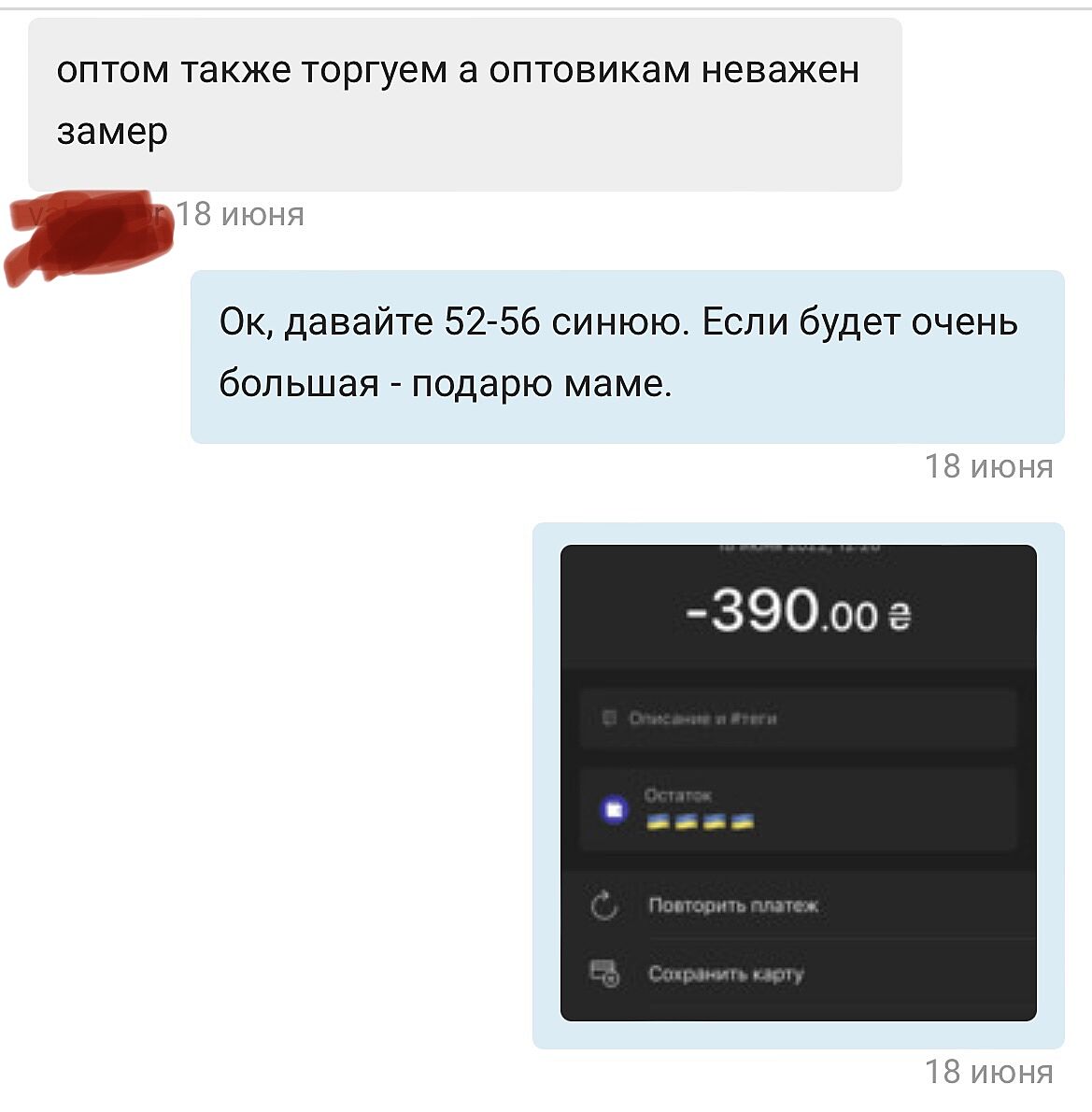Screen dimensions: 1092x1112
Task: Click the -390.00 payment amount
Action: click(798, 610)
